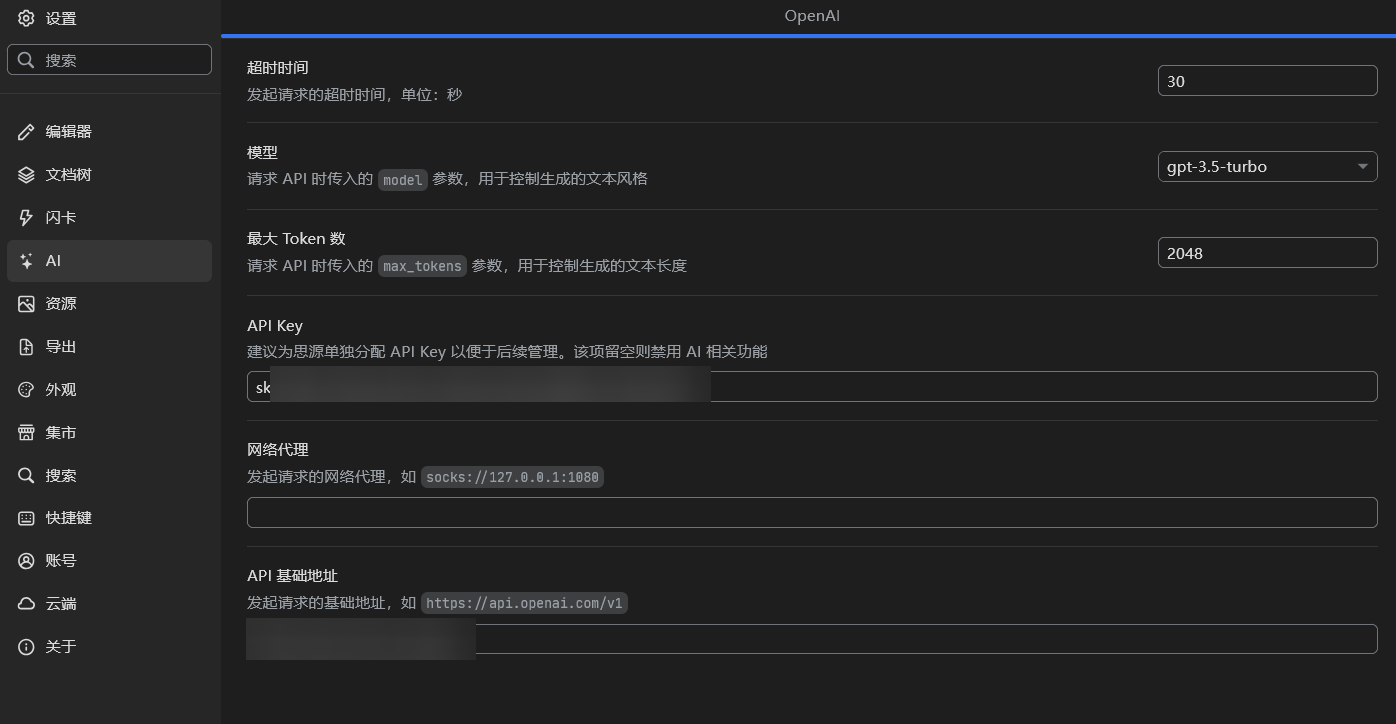This screenshot has width=1396, height=724.
Task: Open the gpt-3.5-turbo model dropdown
Action: coord(1267,166)
